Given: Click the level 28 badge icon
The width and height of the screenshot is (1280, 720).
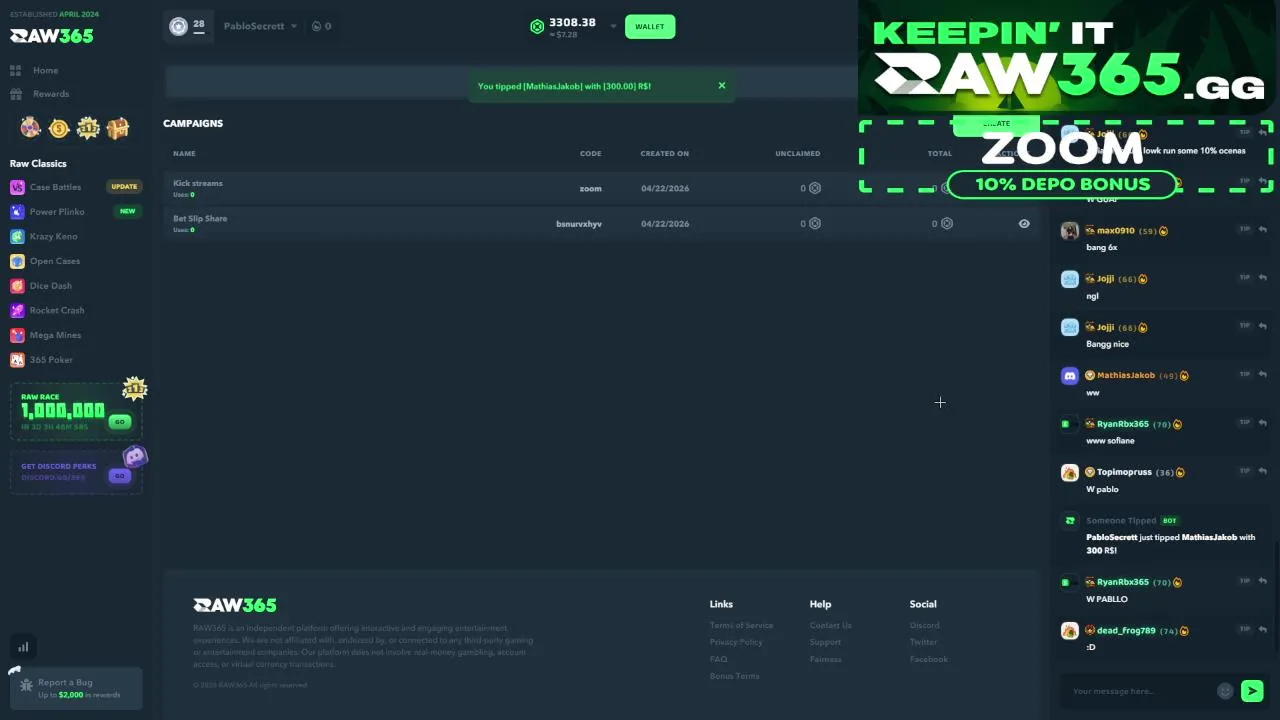Looking at the screenshot, I should point(178,26).
